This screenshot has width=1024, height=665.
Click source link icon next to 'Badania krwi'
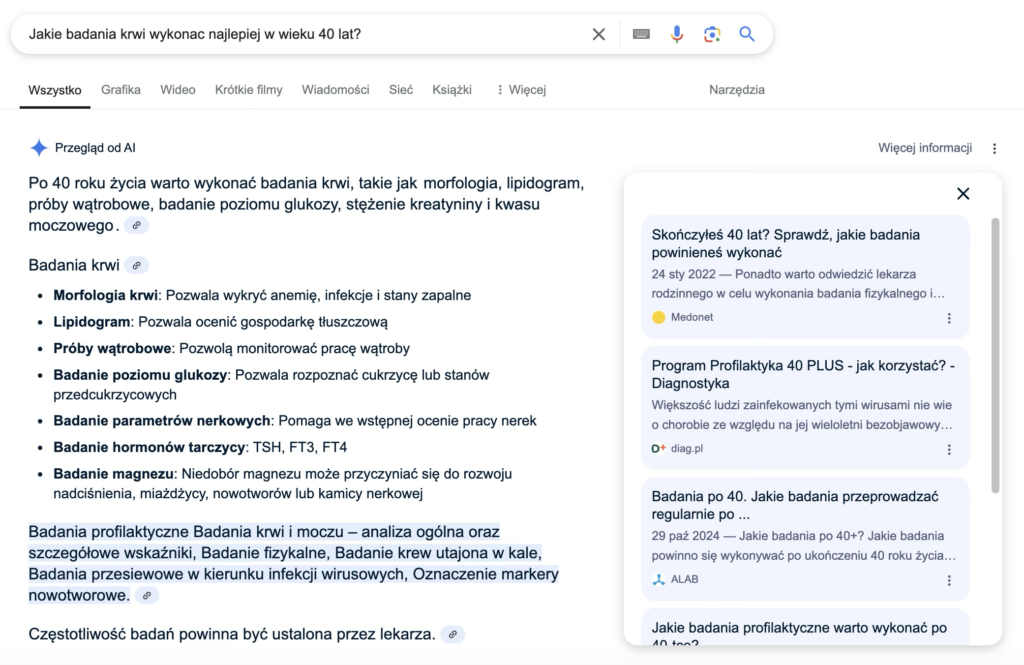[x=137, y=266]
